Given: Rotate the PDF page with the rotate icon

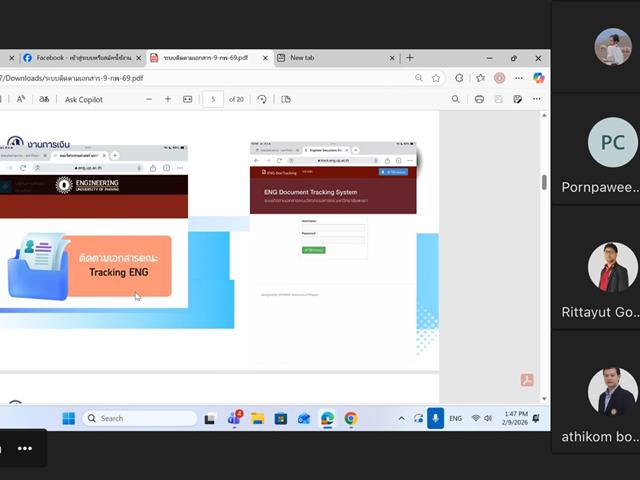Looking at the screenshot, I should (x=262, y=99).
